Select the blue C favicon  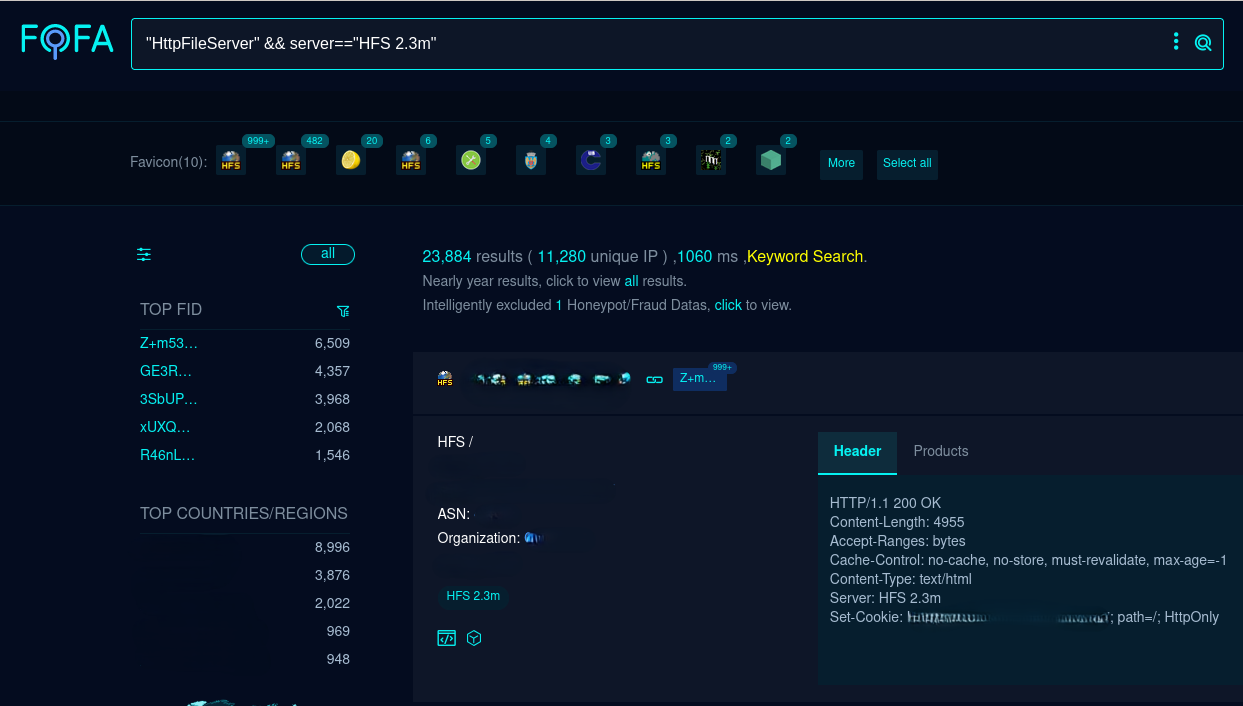tap(591, 160)
